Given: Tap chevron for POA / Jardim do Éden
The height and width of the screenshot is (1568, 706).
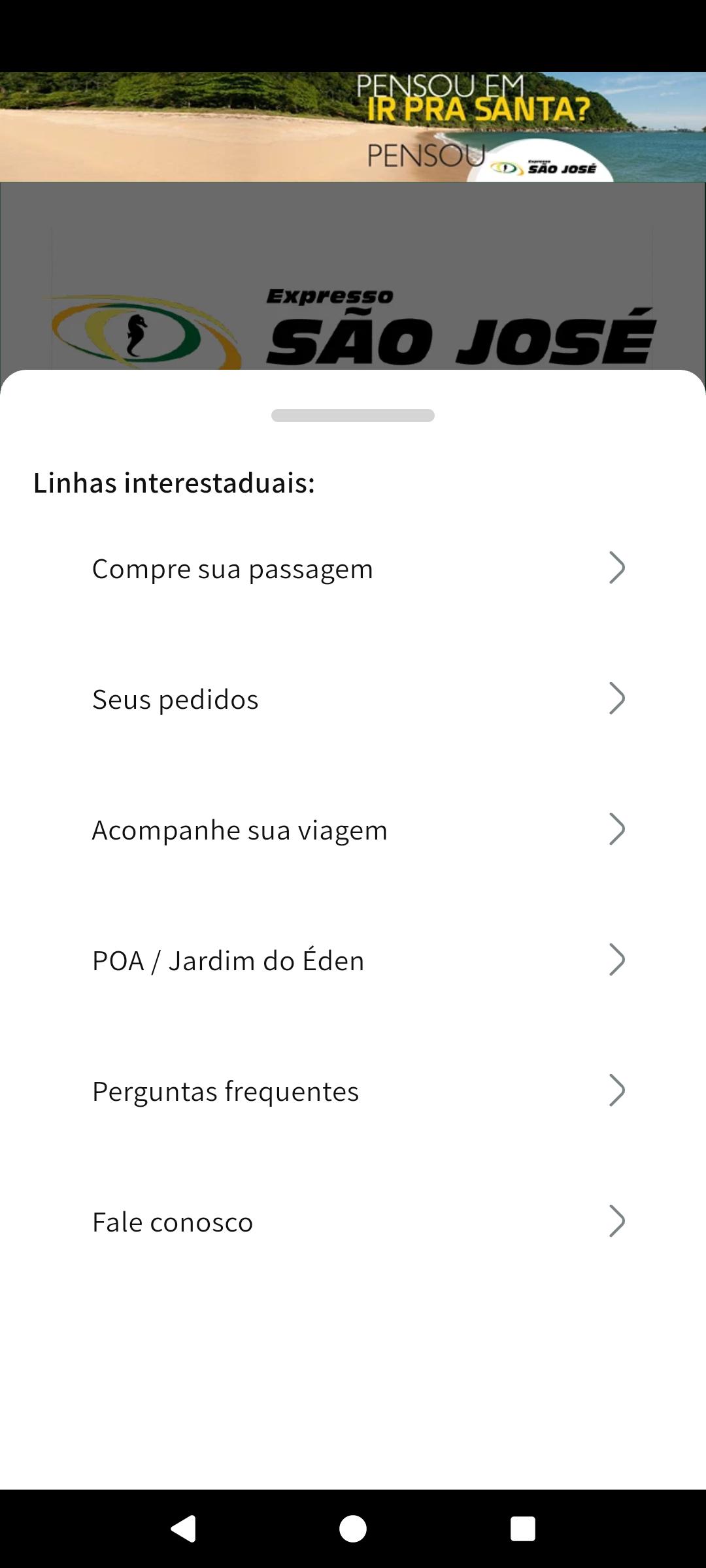Looking at the screenshot, I should [616, 960].
